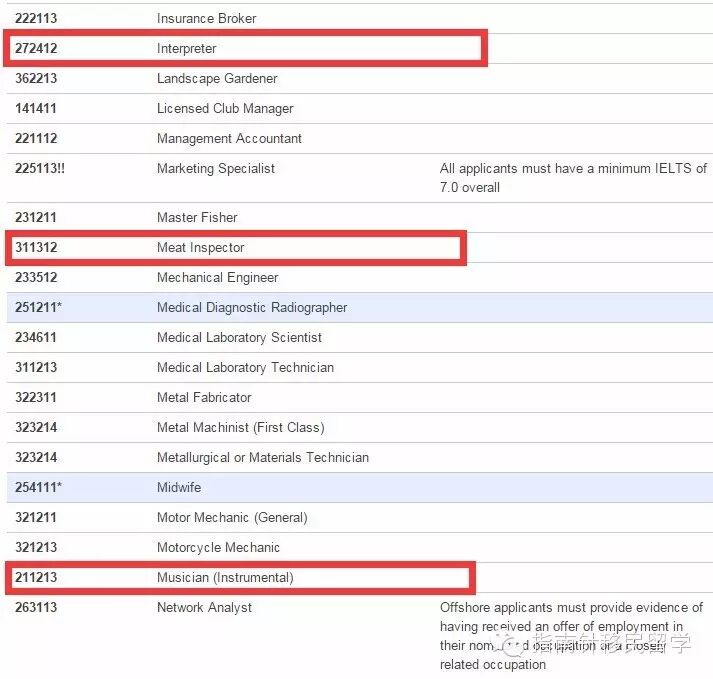
Task: Select occupation code 321213
Action: 36,548
